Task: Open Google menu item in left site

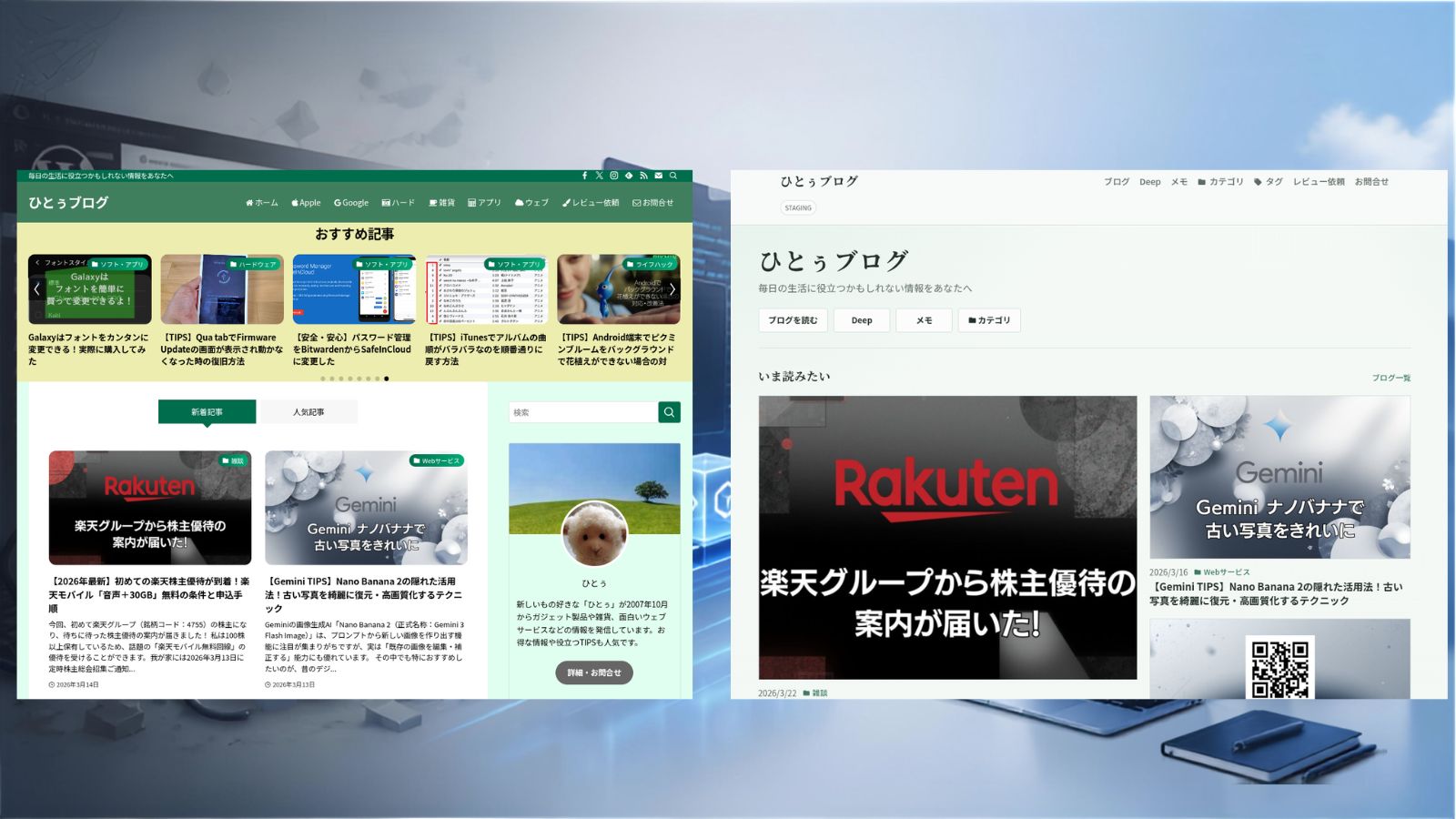Action: [x=351, y=203]
